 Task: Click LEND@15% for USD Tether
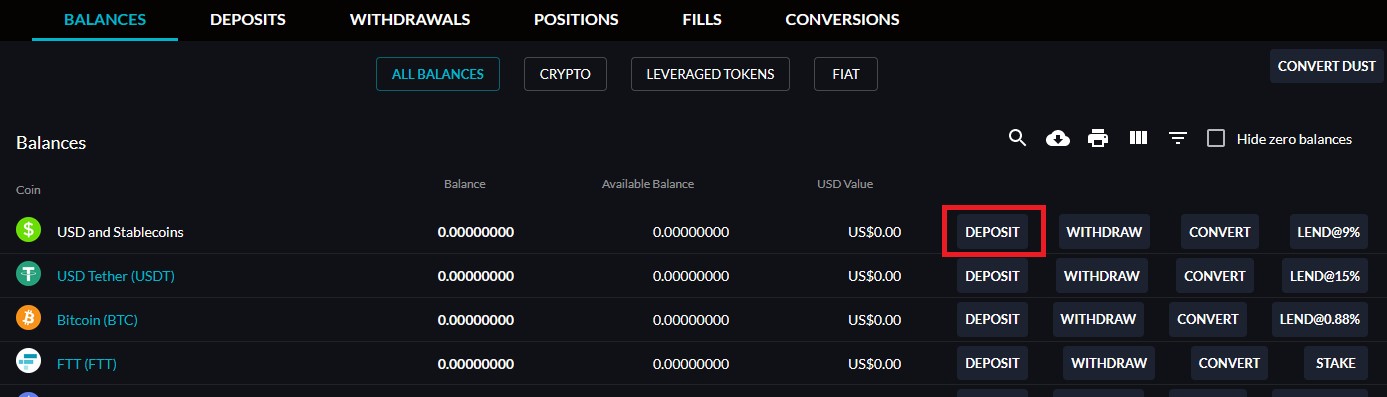click(1325, 275)
